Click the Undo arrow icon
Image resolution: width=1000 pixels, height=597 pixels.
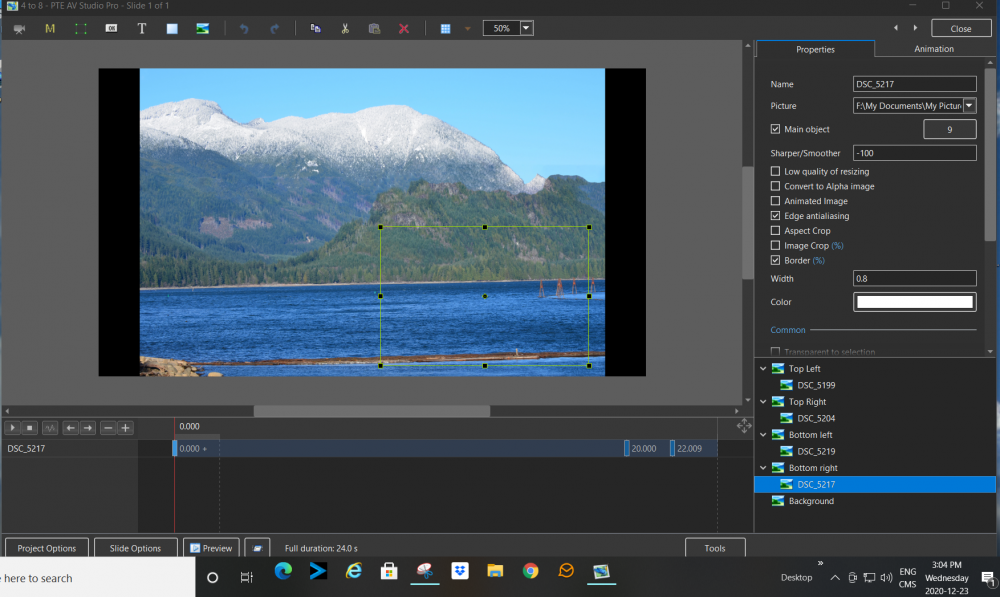pos(244,28)
